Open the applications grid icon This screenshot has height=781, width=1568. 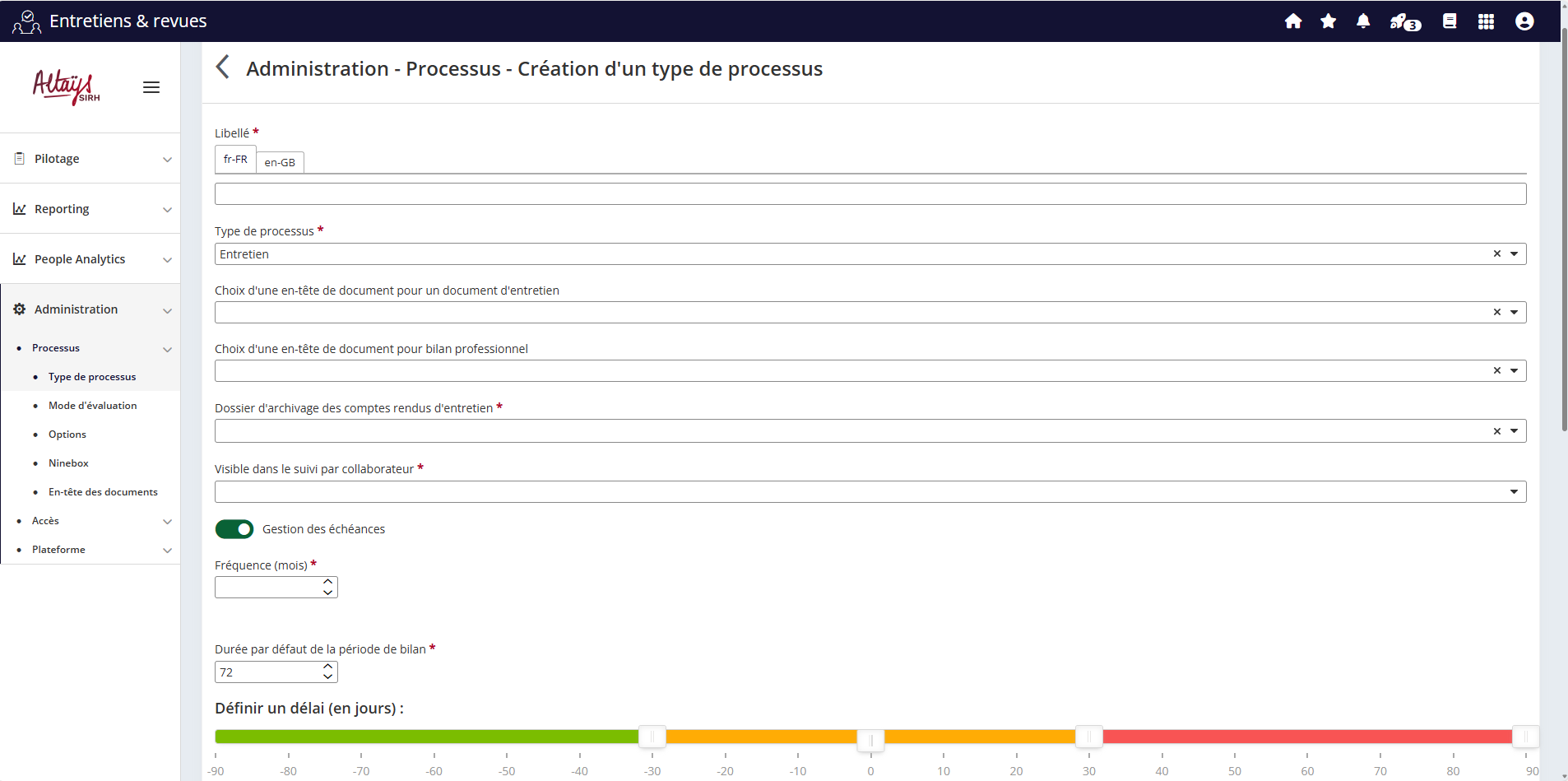point(1486,21)
